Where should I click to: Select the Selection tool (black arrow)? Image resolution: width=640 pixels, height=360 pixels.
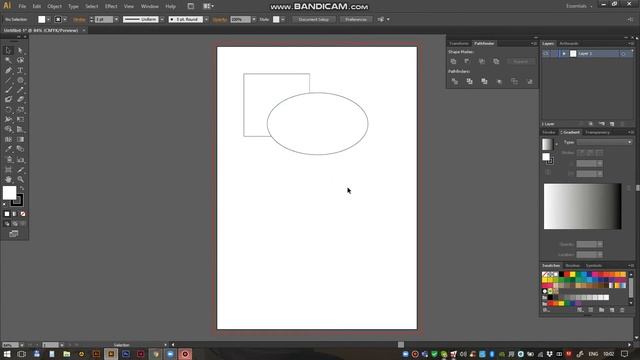[8, 50]
